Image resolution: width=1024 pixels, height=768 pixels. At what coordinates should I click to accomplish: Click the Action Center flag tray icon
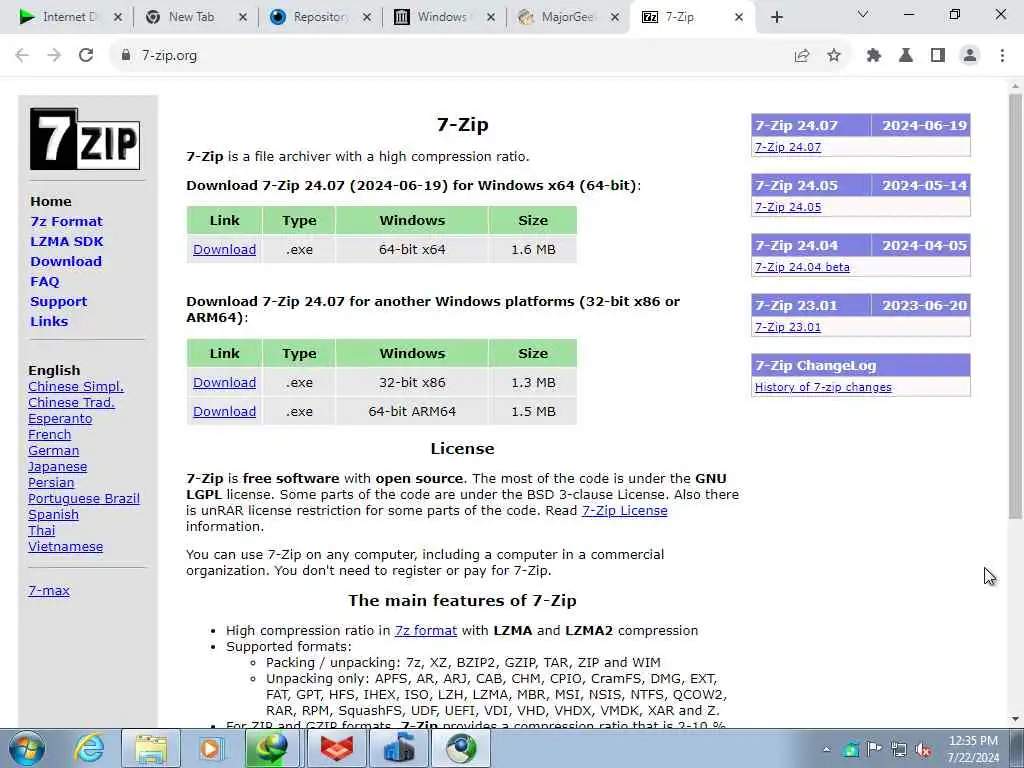[874, 749]
